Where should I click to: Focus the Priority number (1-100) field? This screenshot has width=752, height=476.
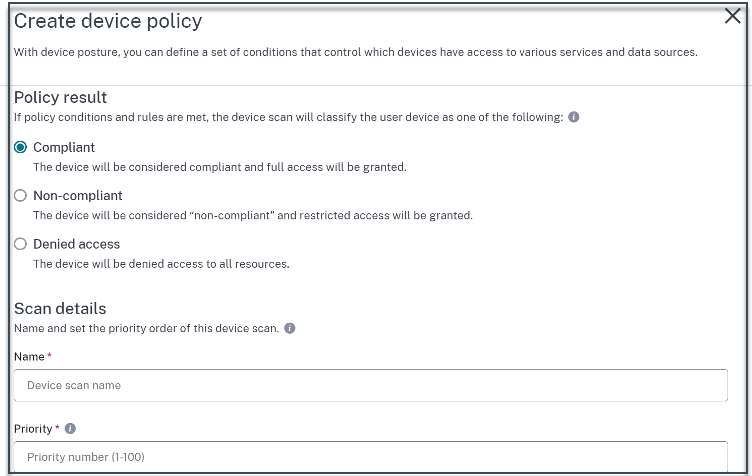[x=370, y=457]
